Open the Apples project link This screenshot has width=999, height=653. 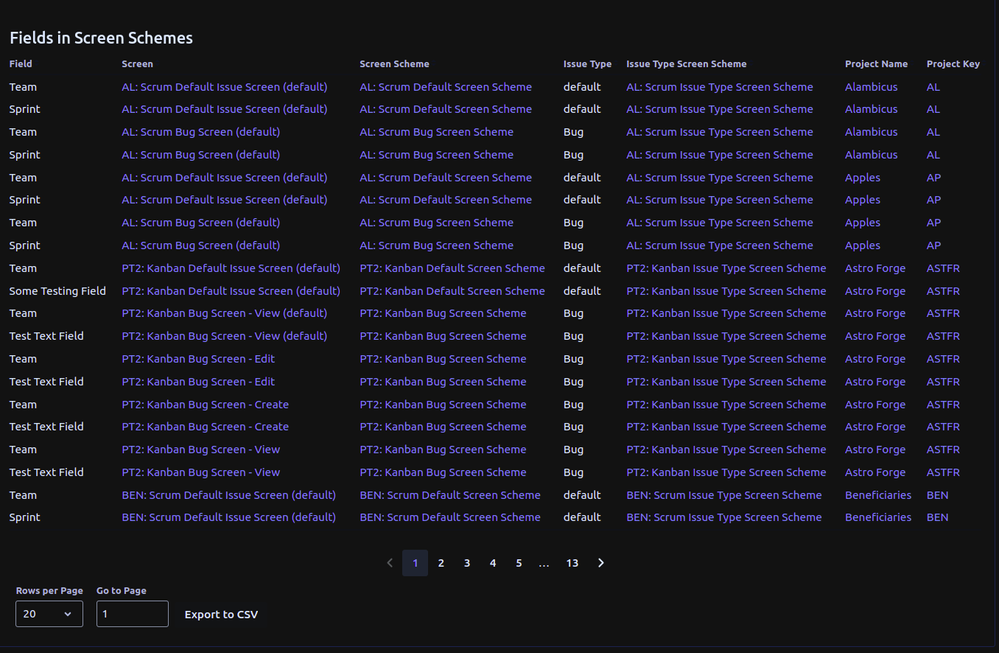tap(860, 176)
